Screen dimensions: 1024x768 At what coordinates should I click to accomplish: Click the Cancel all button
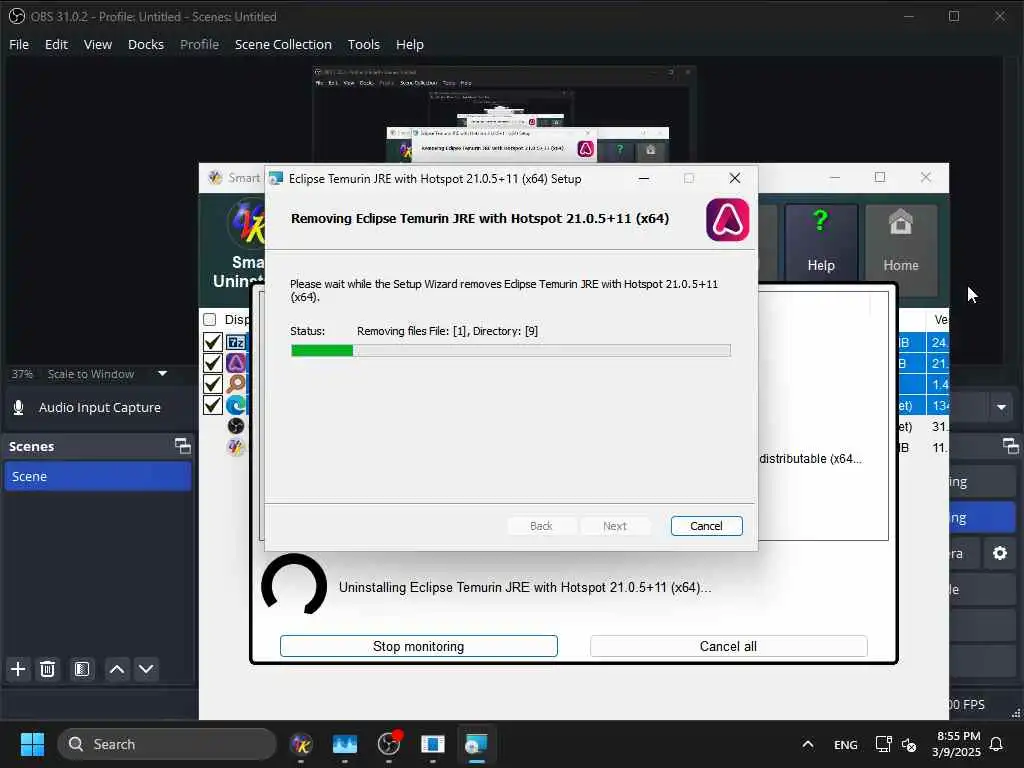tap(728, 646)
